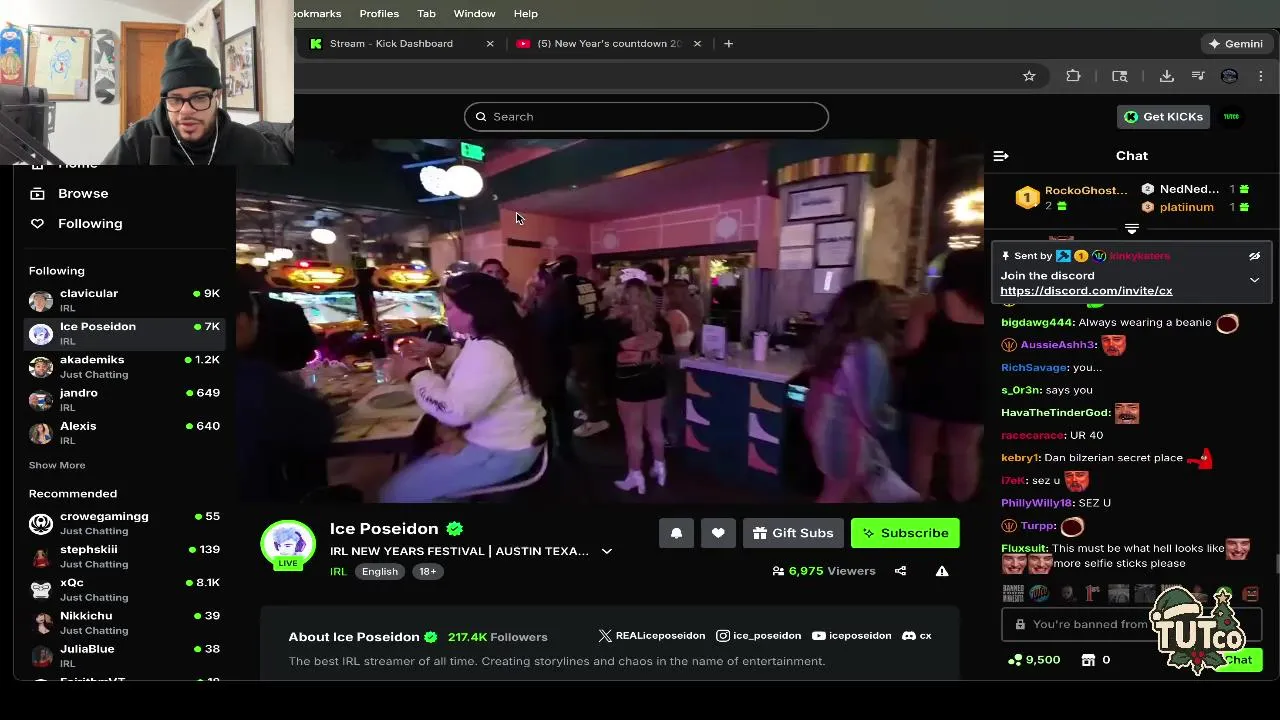Open the Window menu in menu bar
Viewport: 1280px width, 720px height.
point(474,14)
